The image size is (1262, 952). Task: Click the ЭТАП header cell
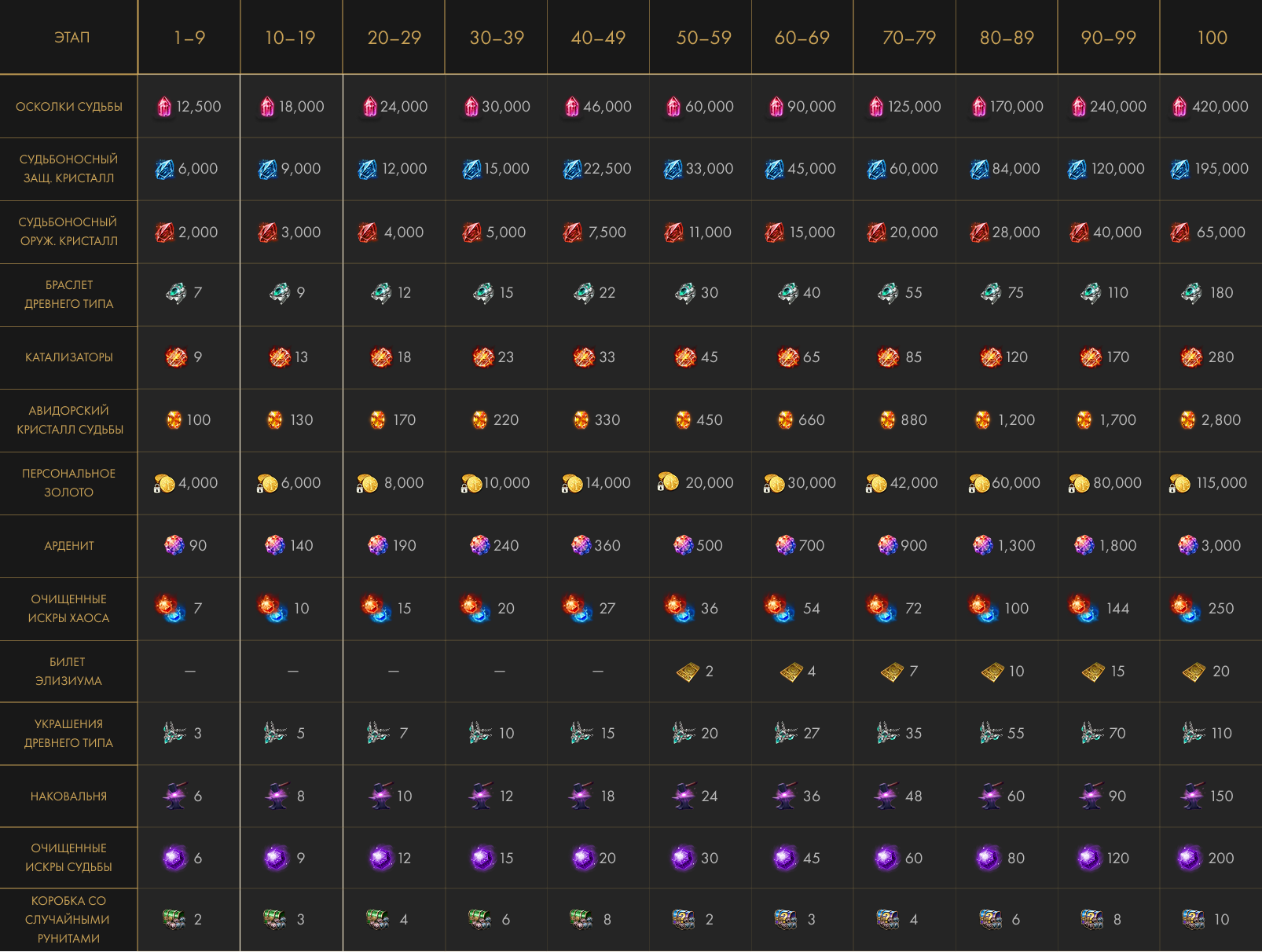click(x=72, y=38)
